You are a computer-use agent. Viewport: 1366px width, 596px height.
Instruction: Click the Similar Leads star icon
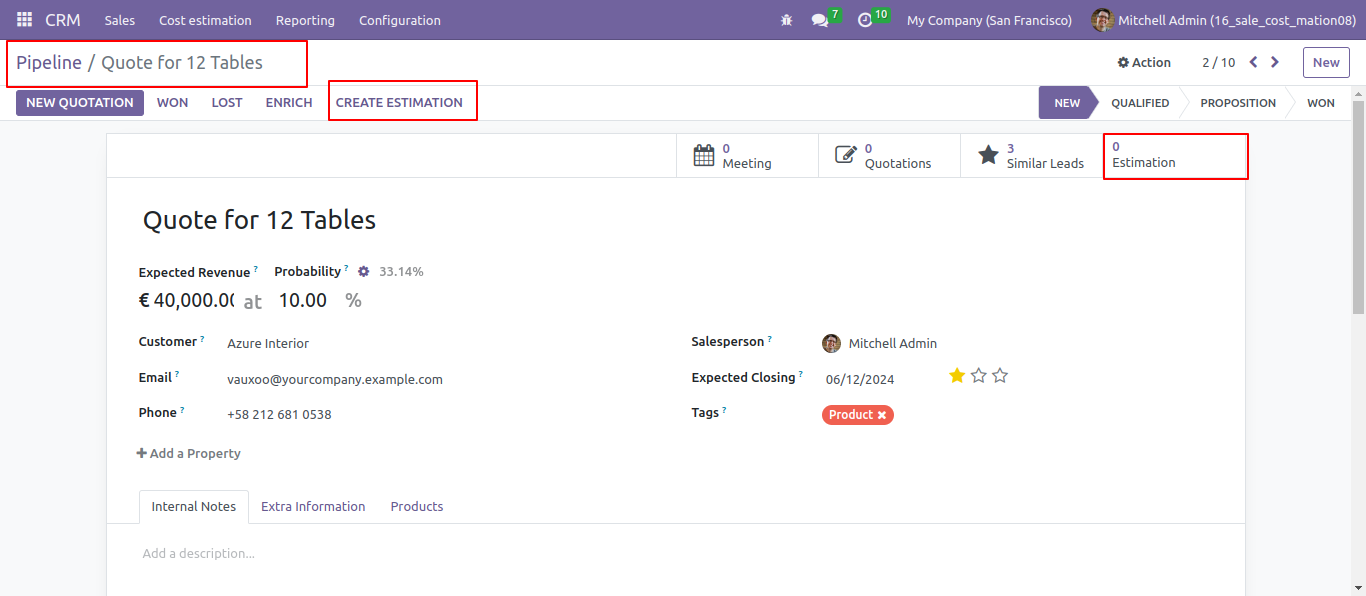coord(988,155)
